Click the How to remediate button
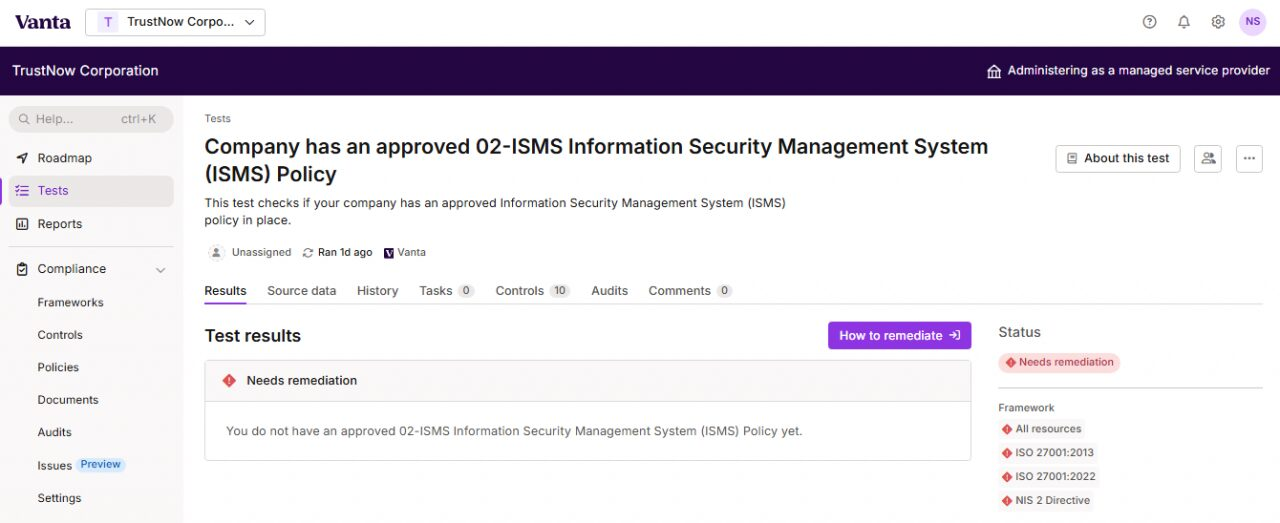 coord(899,336)
